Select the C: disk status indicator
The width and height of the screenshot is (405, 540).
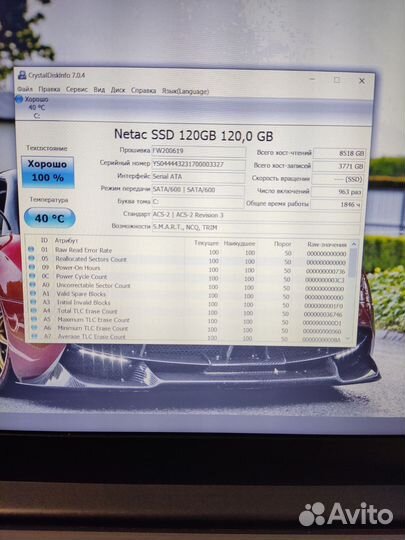click(33, 107)
